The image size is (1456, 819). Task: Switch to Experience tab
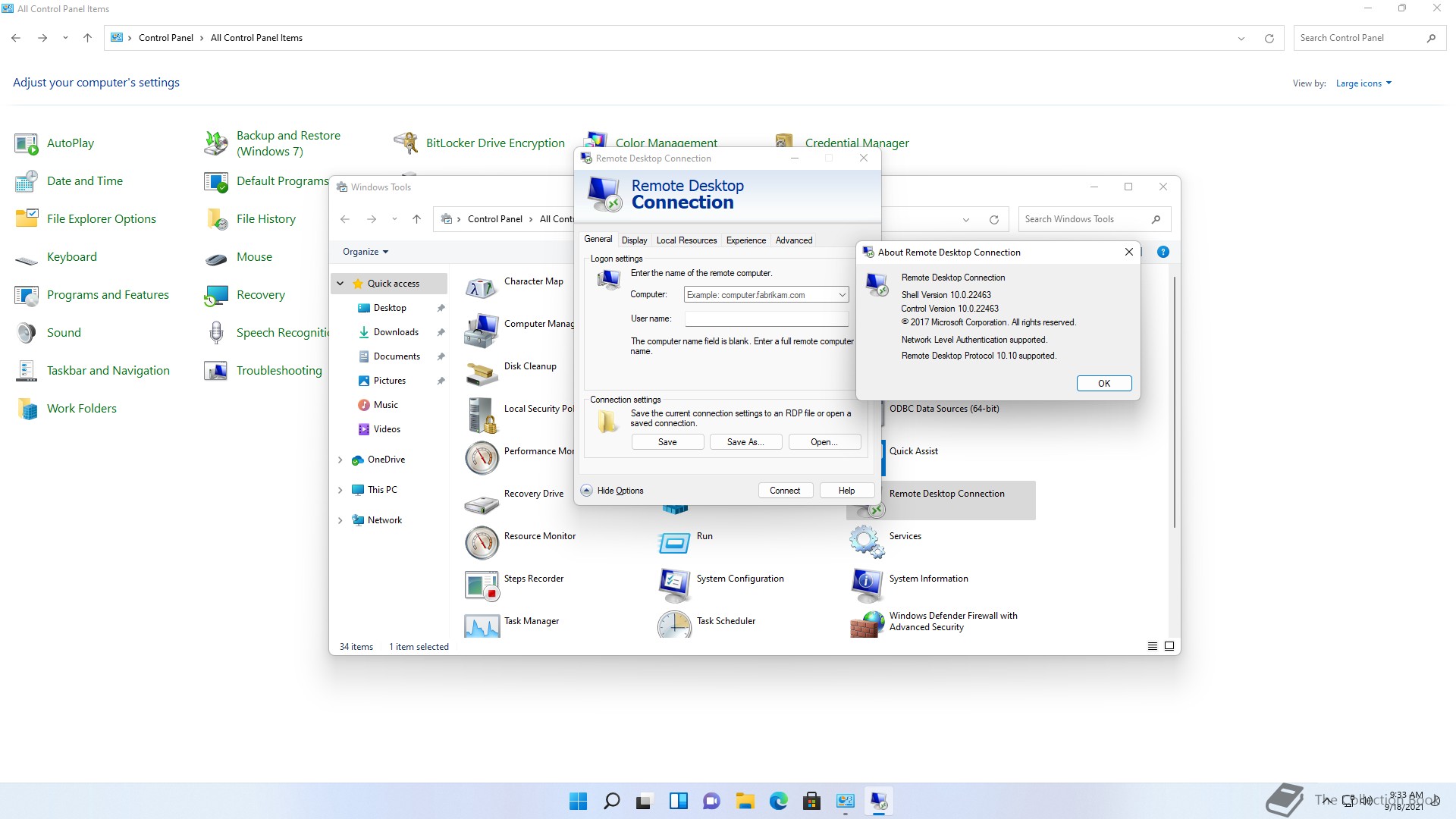coord(746,240)
